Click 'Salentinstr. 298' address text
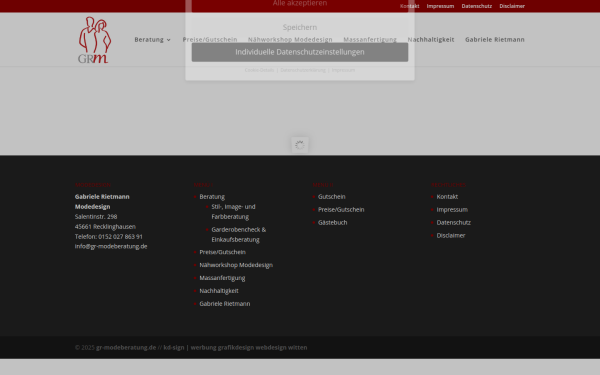The height and width of the screenshot is (375, 600). (96, 217)
